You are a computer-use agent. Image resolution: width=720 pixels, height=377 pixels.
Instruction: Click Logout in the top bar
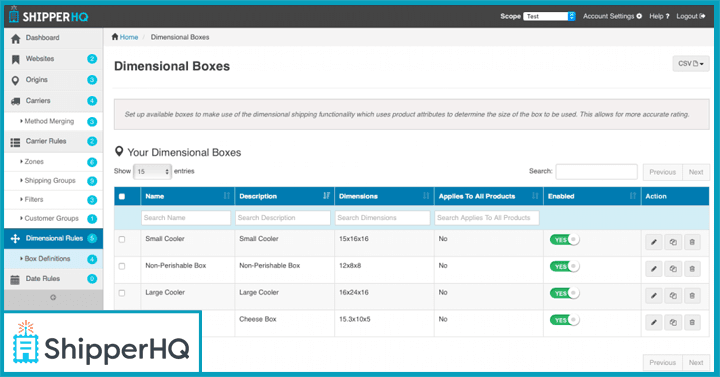(x=691, y=16)
